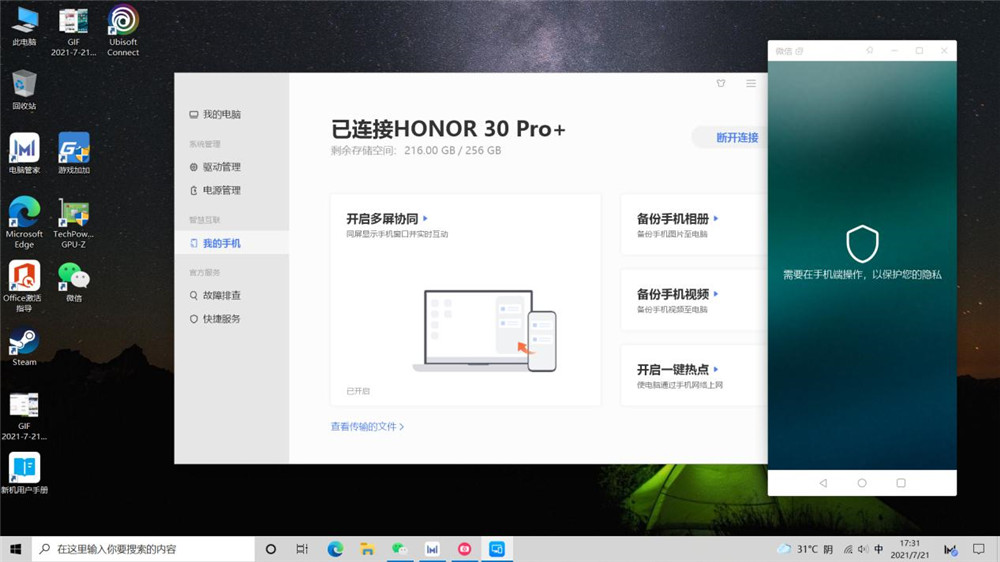Click 备份手机视频 card

tap(694, 300)
